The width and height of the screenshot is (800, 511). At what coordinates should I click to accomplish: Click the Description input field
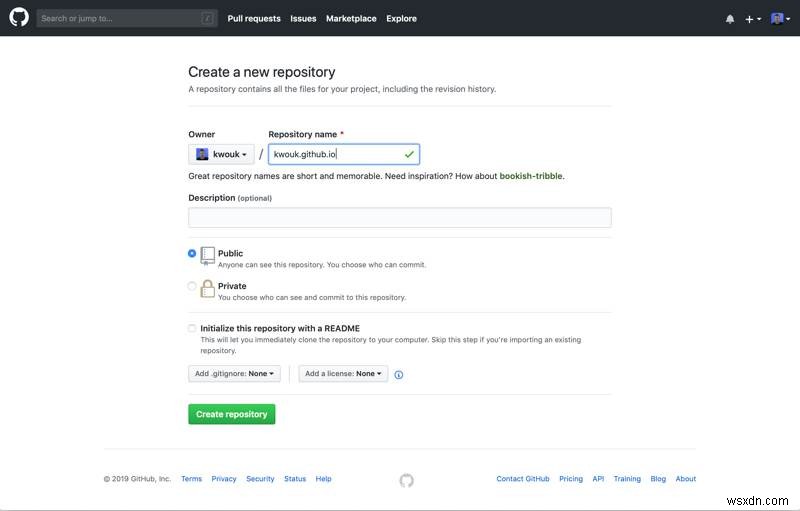tap(399, 218)
